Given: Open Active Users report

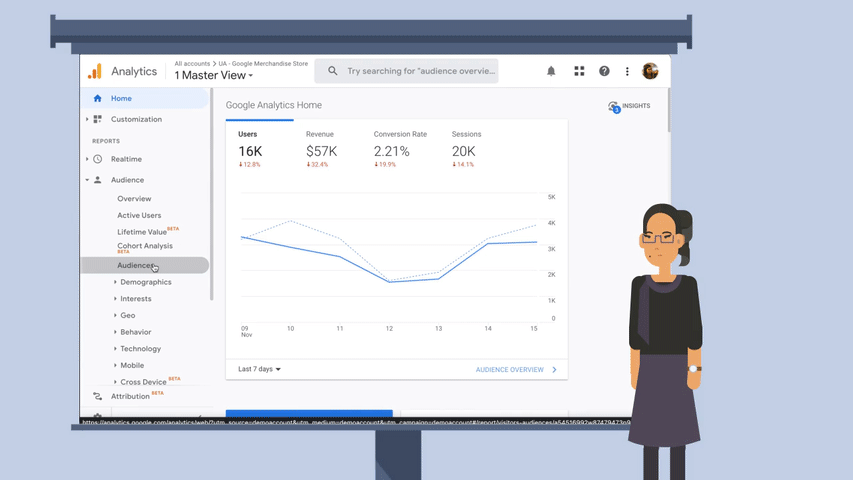Looking at the screenshot, I should click(139, 215).
